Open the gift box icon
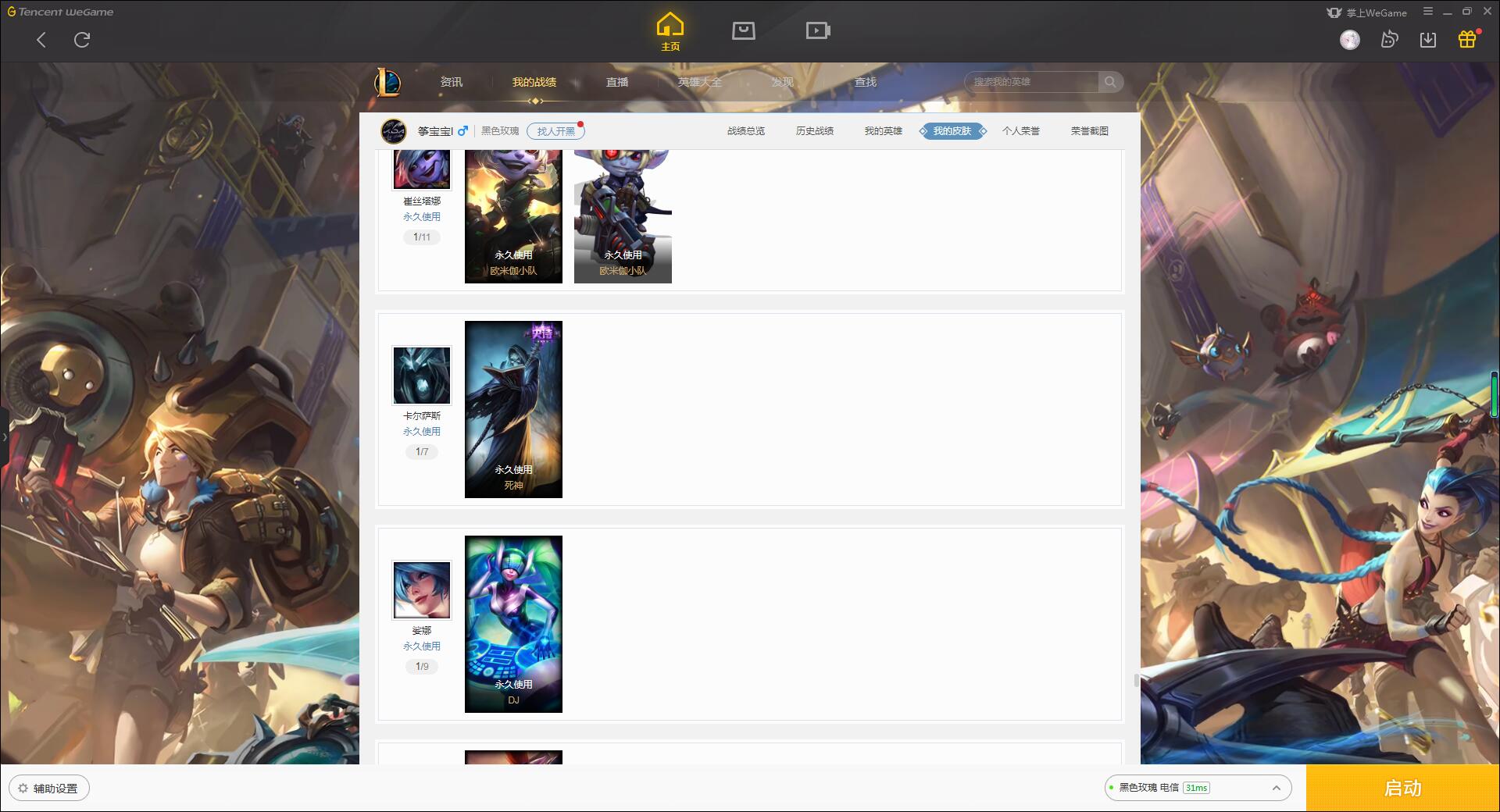The width and height of the screenshot is (1500, 812). (x=1467, y=39)
